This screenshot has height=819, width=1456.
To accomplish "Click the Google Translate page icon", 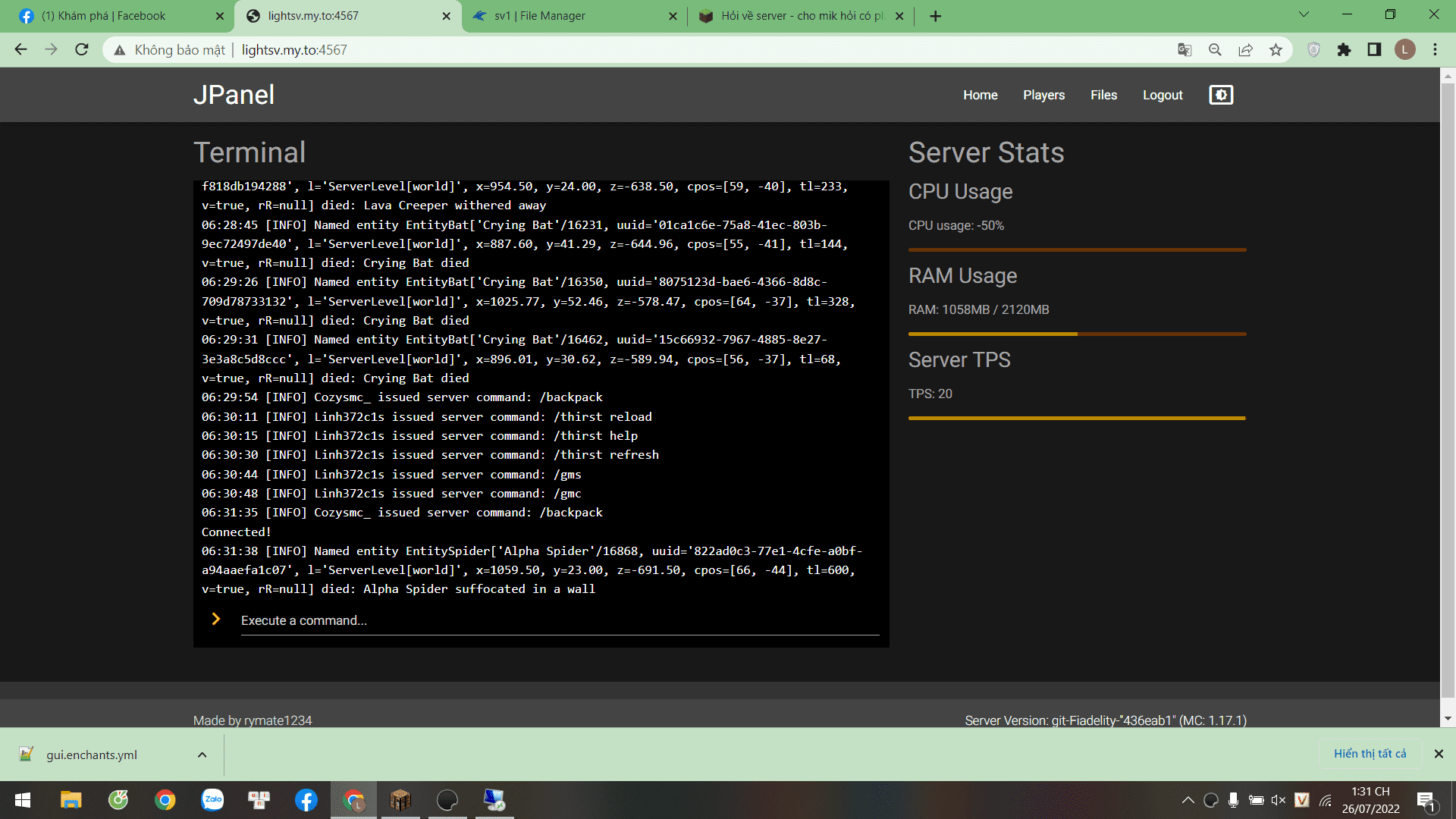I will (1185, 50).
